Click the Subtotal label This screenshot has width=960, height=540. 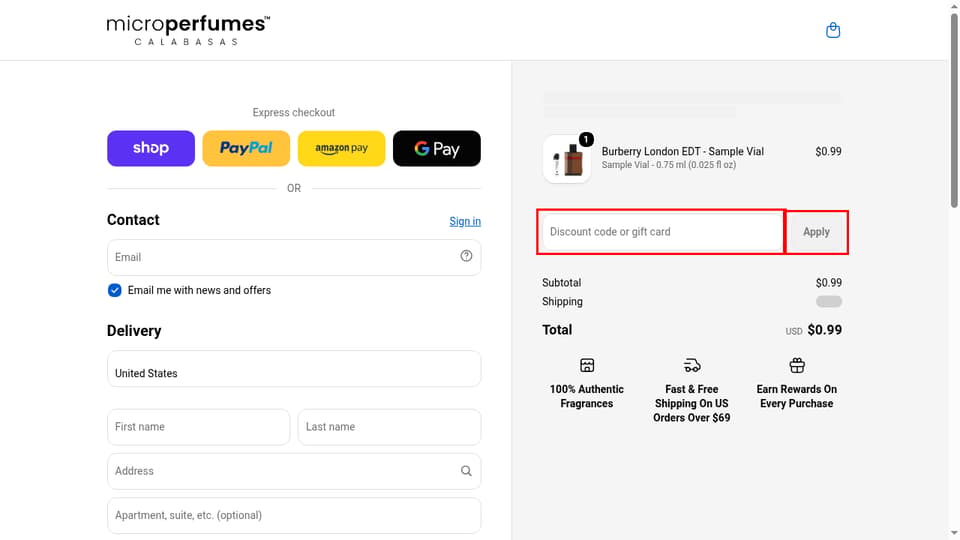(561, 282)
